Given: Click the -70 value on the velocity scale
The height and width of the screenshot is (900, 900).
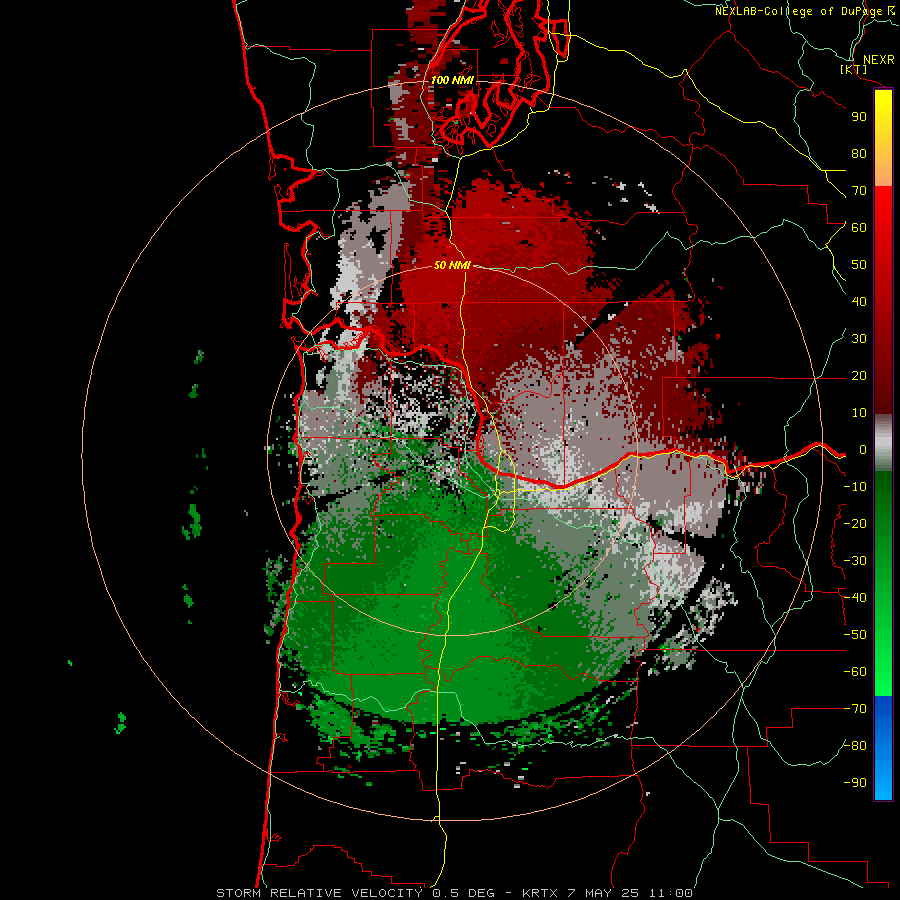Looking at the screenshot, I should pos(855,709).
